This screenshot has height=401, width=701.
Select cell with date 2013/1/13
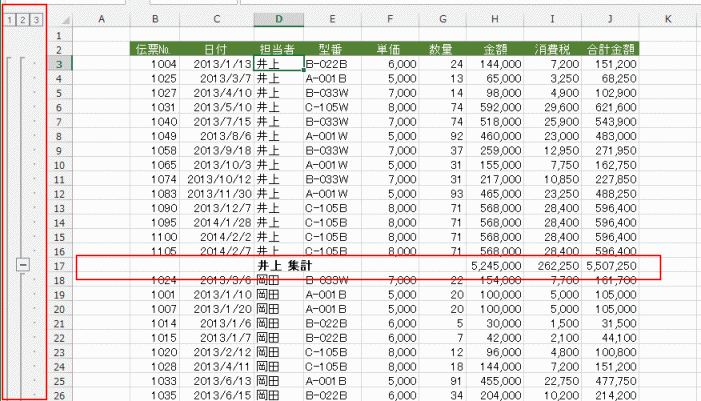pos(216,63)
